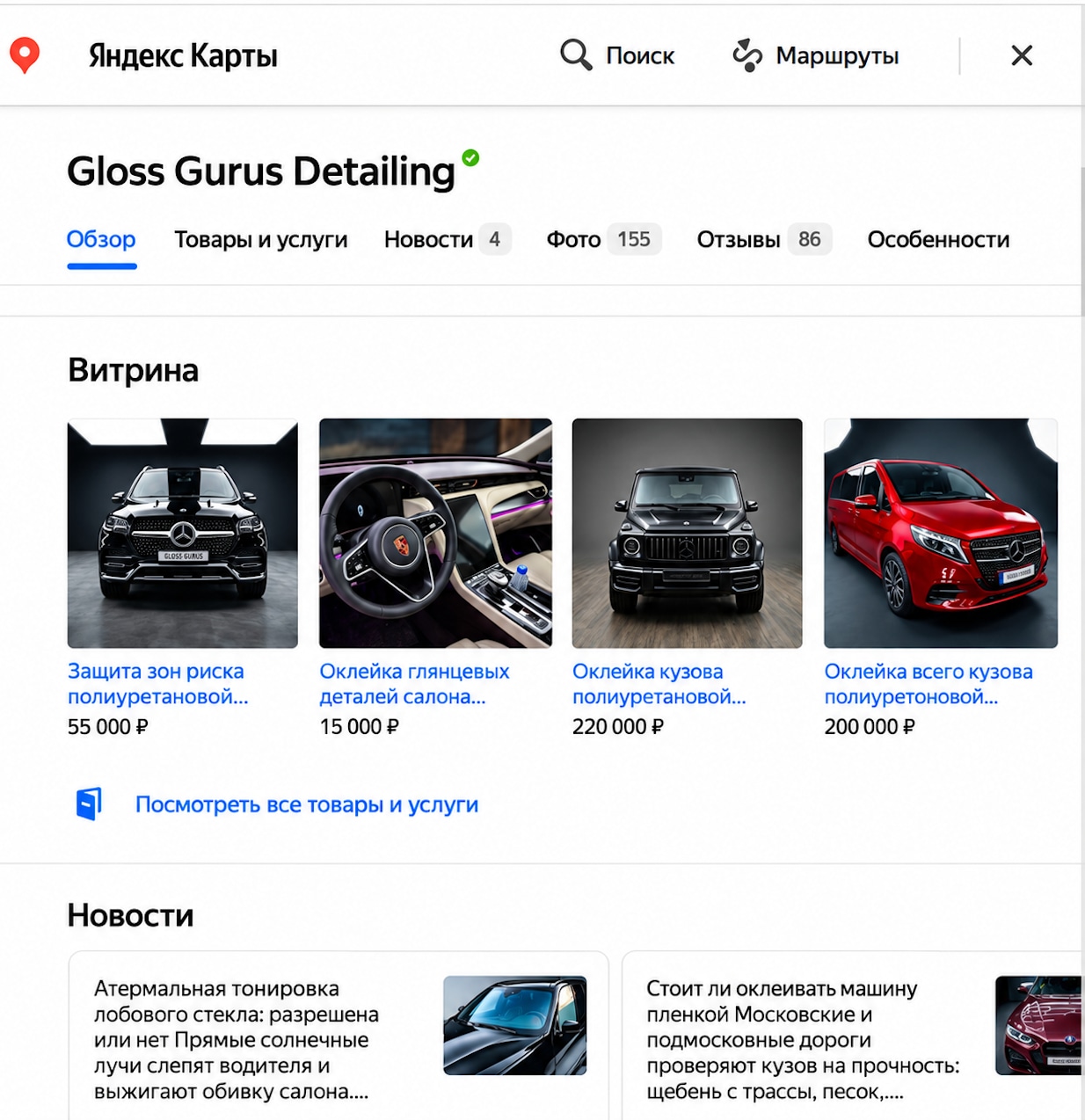Image resolution: width=1085 pixels, height=1120 pixels.
Task: Close the panel with the X icon
Action: pyautogui.click(x=1022, y=55)
